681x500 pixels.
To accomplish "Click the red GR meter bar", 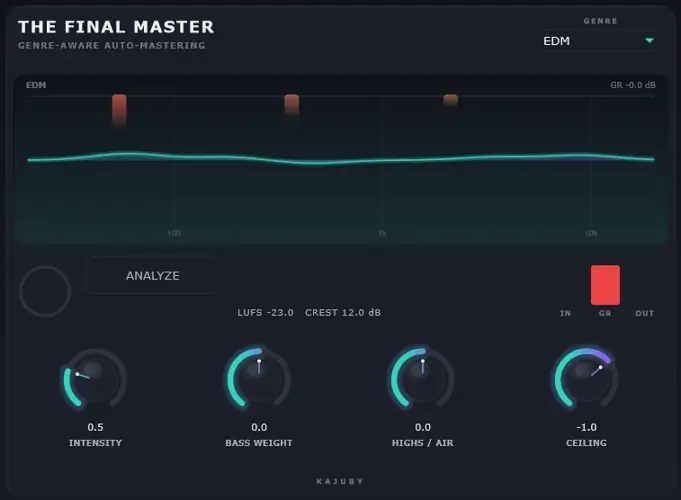I will (605, 285).
